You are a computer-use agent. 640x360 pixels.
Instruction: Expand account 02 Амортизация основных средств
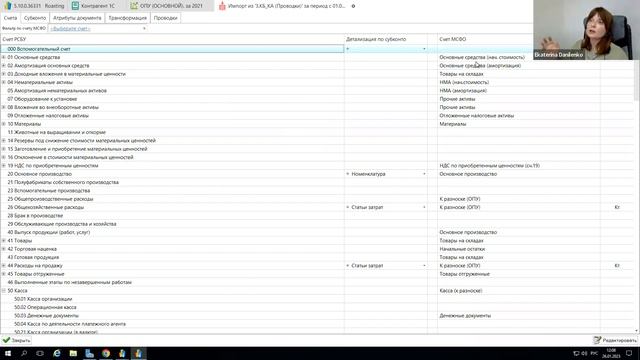(x=4, y=66)
